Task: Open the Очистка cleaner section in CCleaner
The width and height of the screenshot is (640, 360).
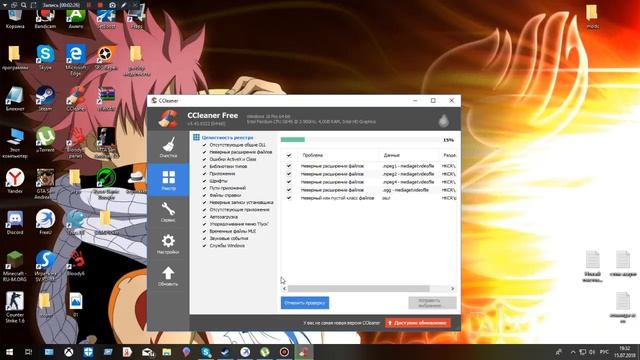Action: (x=168, y=147)
